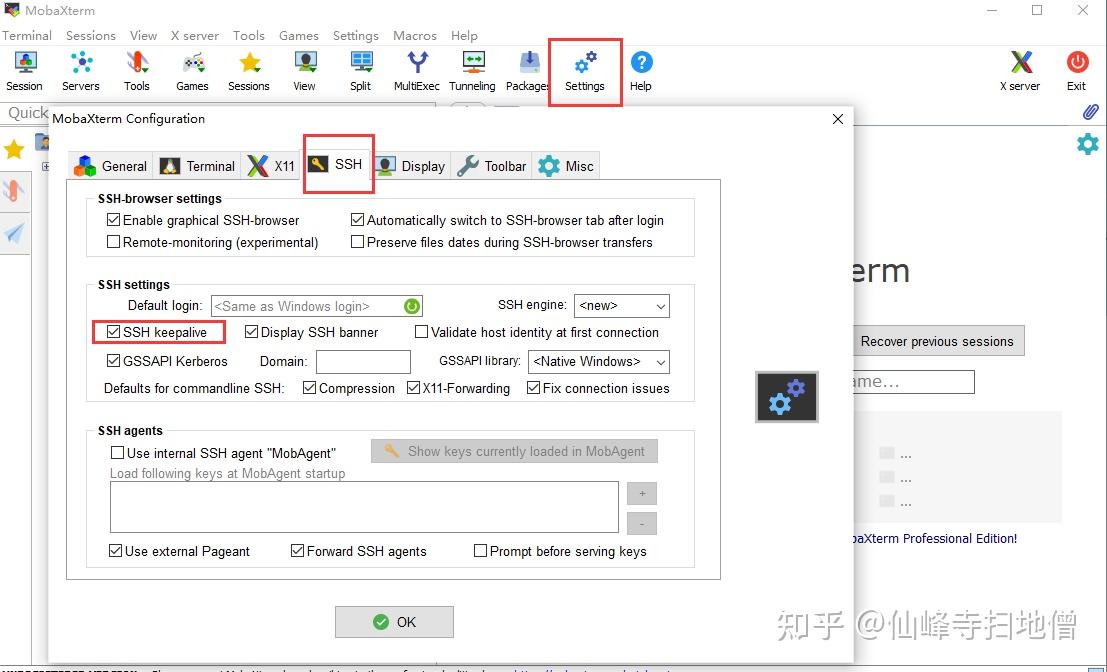
Task: Open the Games toolbar icon
Action: coord(192,65)
